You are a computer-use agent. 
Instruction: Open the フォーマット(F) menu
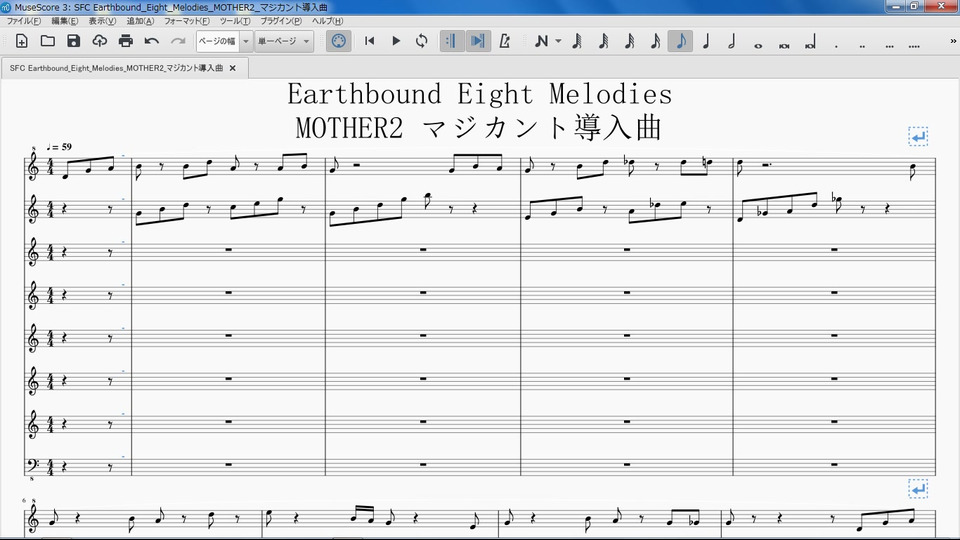186,21
